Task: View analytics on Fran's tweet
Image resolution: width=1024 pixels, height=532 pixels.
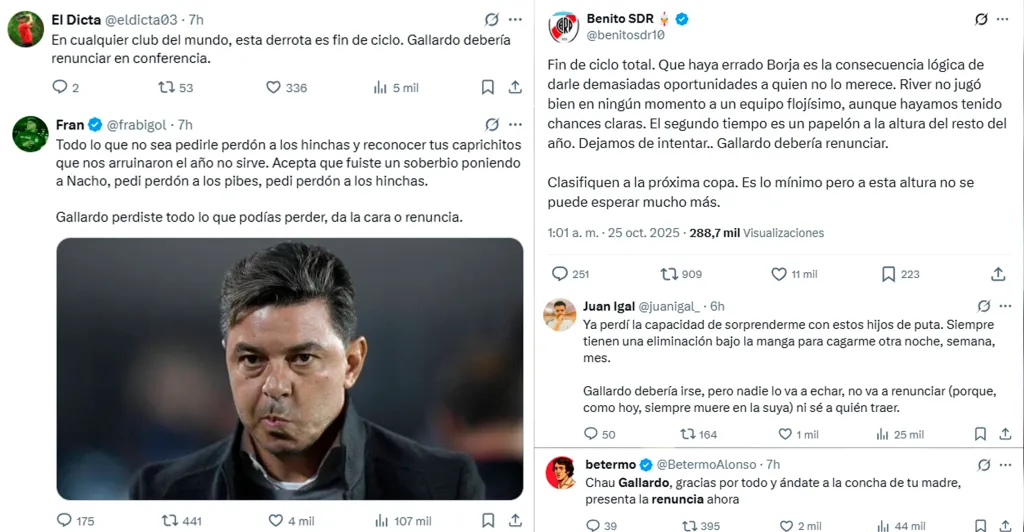Action: 380,521
